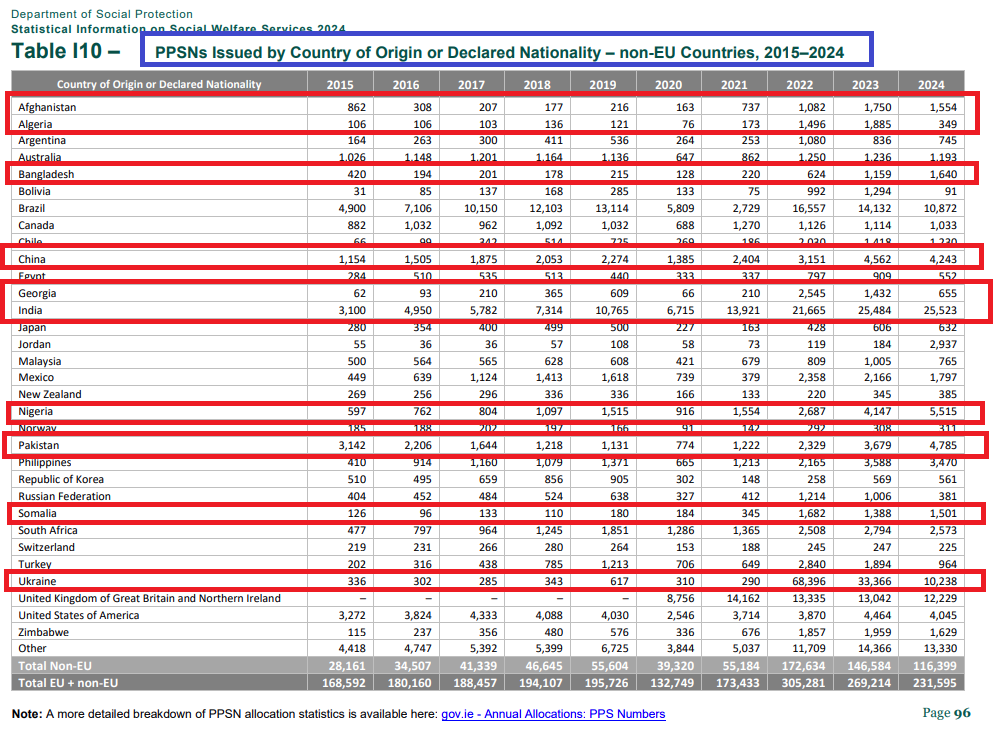
Task: Click the Somalia row label
Action: coord(37,513)
